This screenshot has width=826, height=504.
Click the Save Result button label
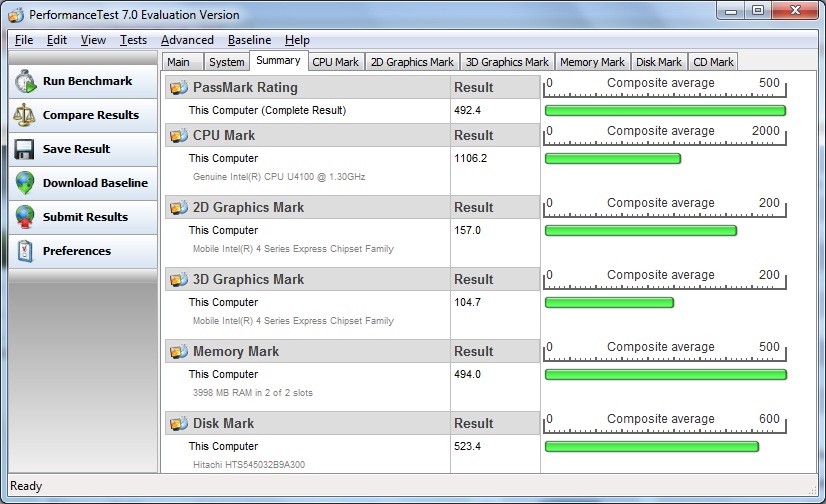coord(76,149)
